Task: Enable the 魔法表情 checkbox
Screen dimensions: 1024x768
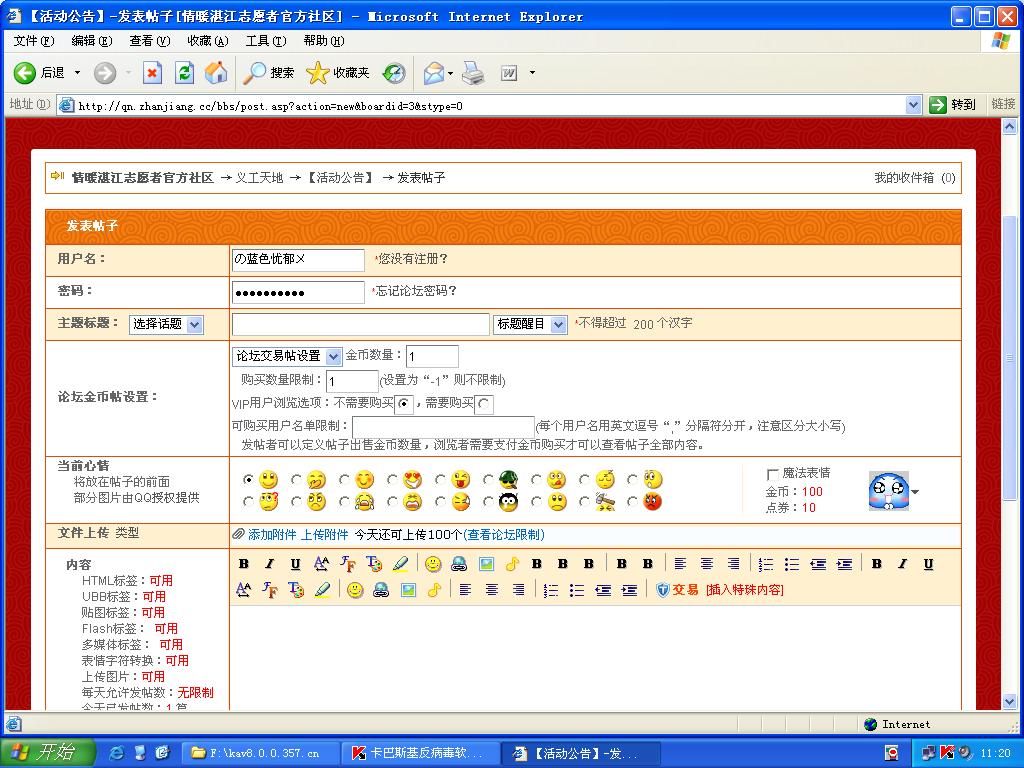Action: point(773,474)
